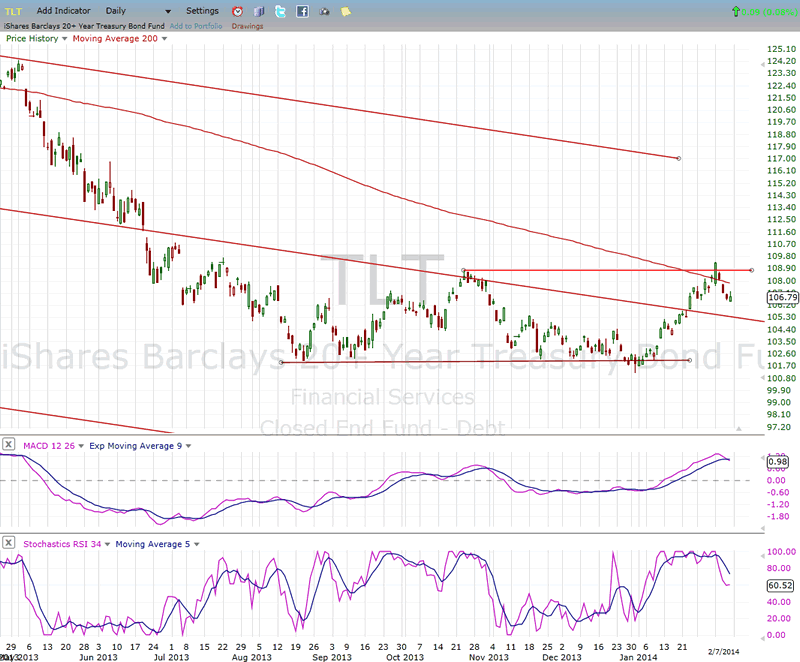This screenshot has height=662, width=800.
Task: Click the TLT ticker symbol field
Action: pyautogui.click(x=14, y=11)
